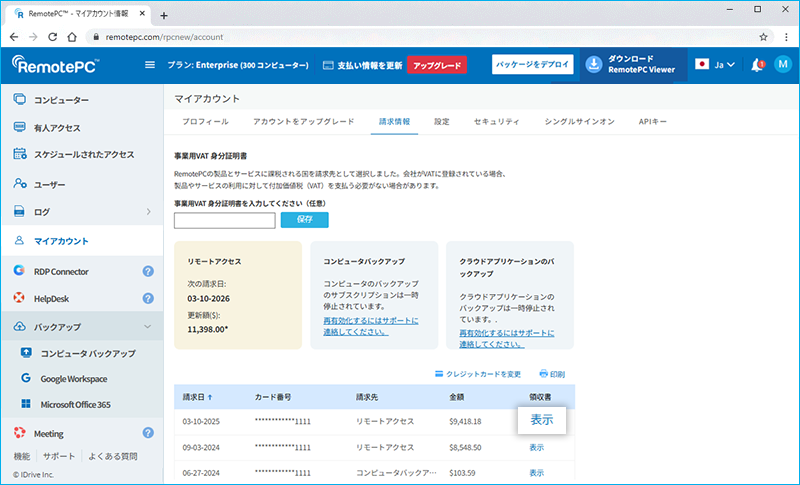This screenshot has height=485, width=800.
Task: Switch to Settings (設定) tab
Action: coord(442,121)
